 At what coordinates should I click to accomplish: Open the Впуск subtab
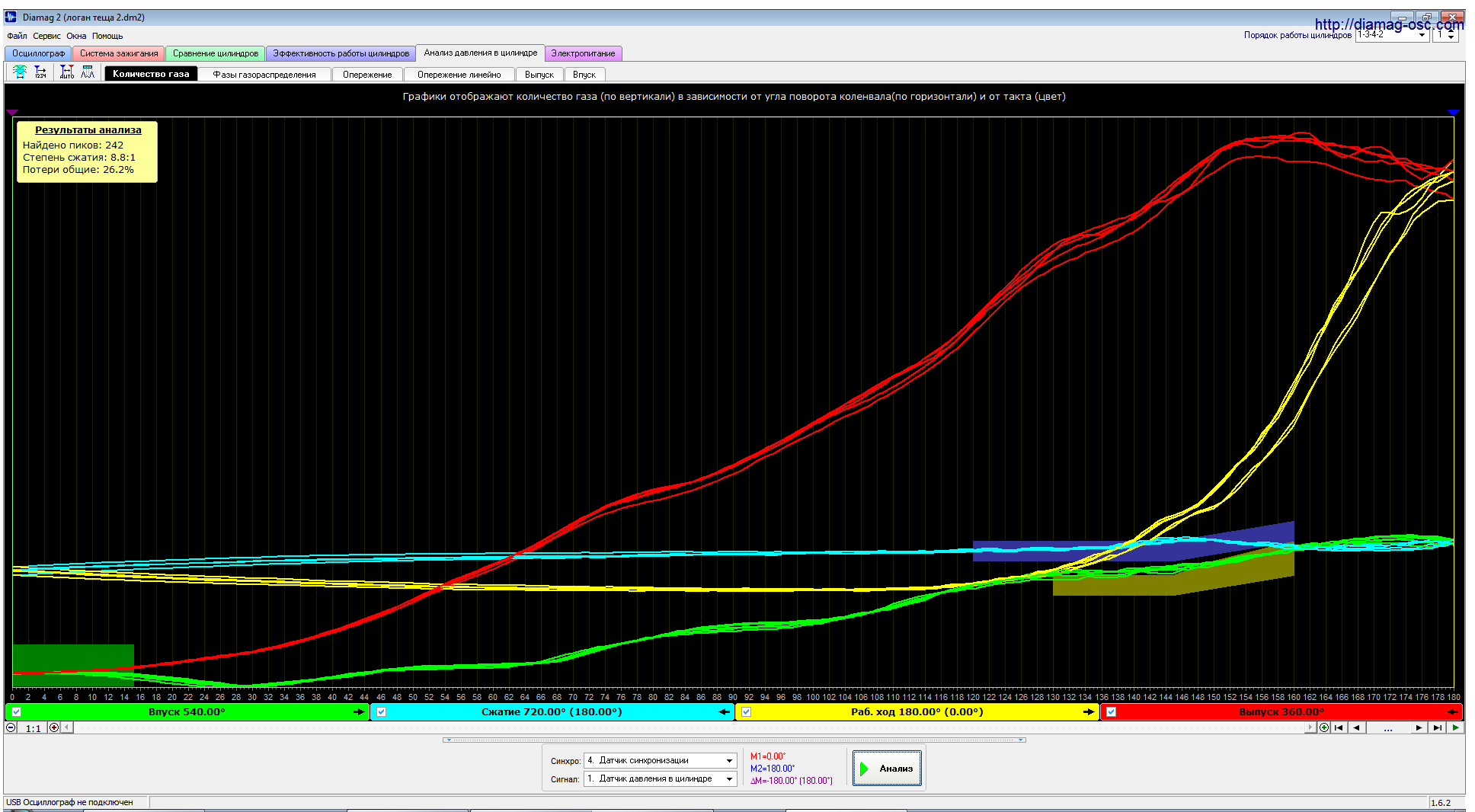click(584, 75)
